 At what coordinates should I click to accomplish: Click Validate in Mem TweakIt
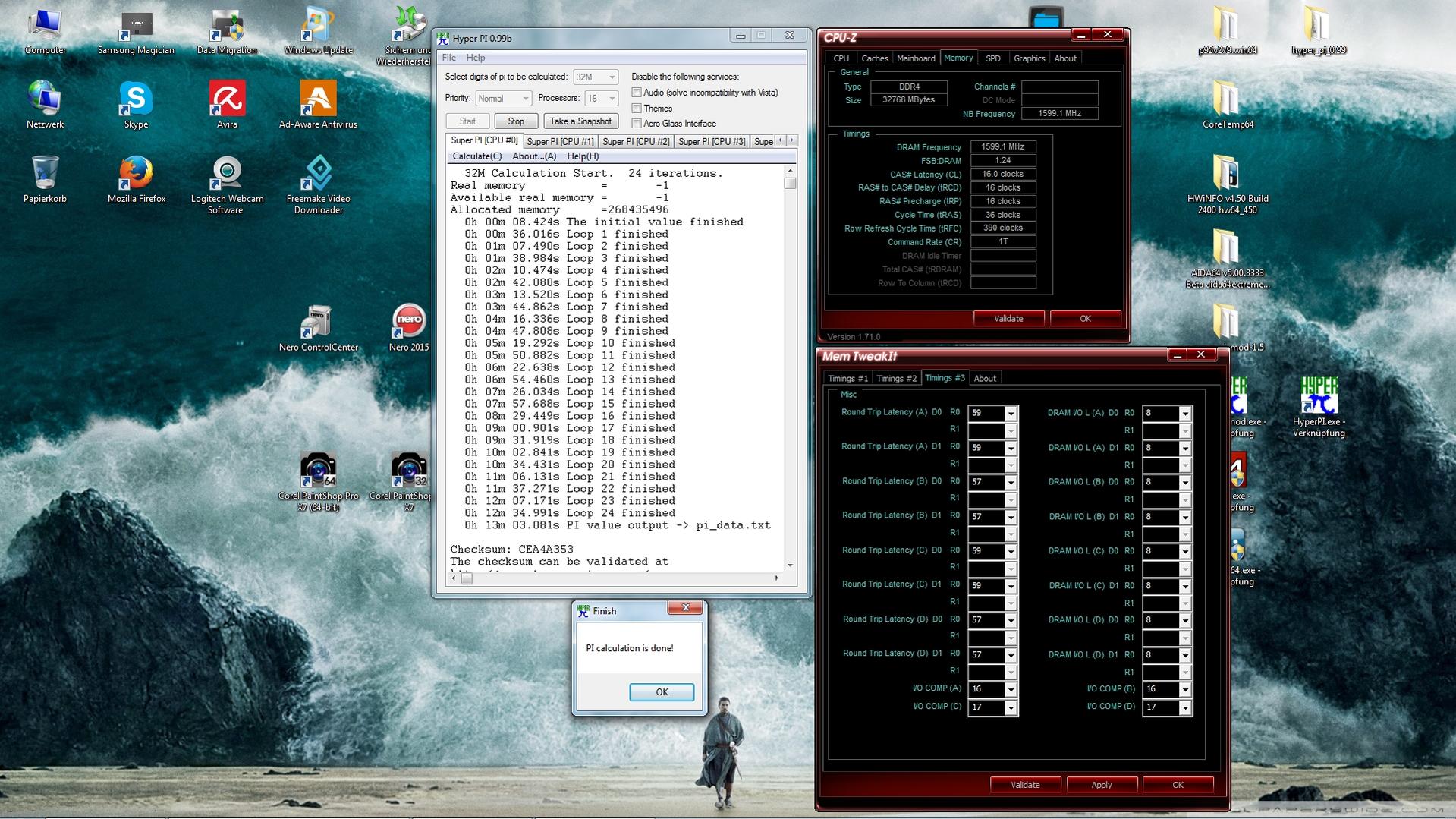[1025, 785]
